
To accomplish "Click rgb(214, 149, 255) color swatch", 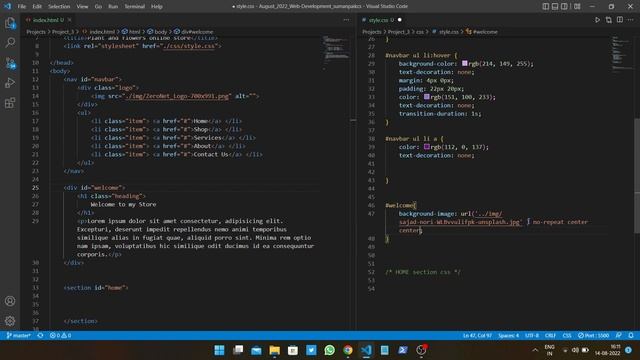I will click(x=464, y=63).
